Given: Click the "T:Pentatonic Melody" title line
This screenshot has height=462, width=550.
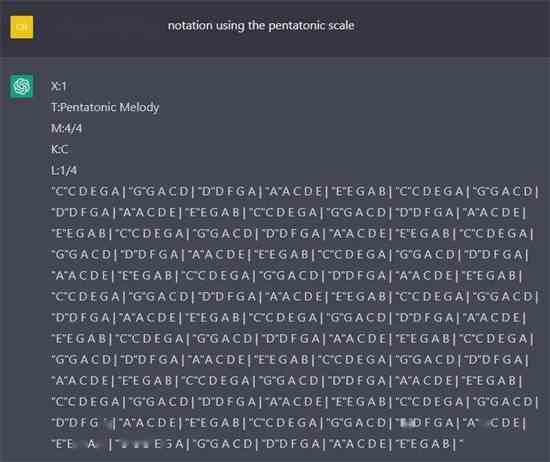Looking at the screenshot, I should point(105,107).
